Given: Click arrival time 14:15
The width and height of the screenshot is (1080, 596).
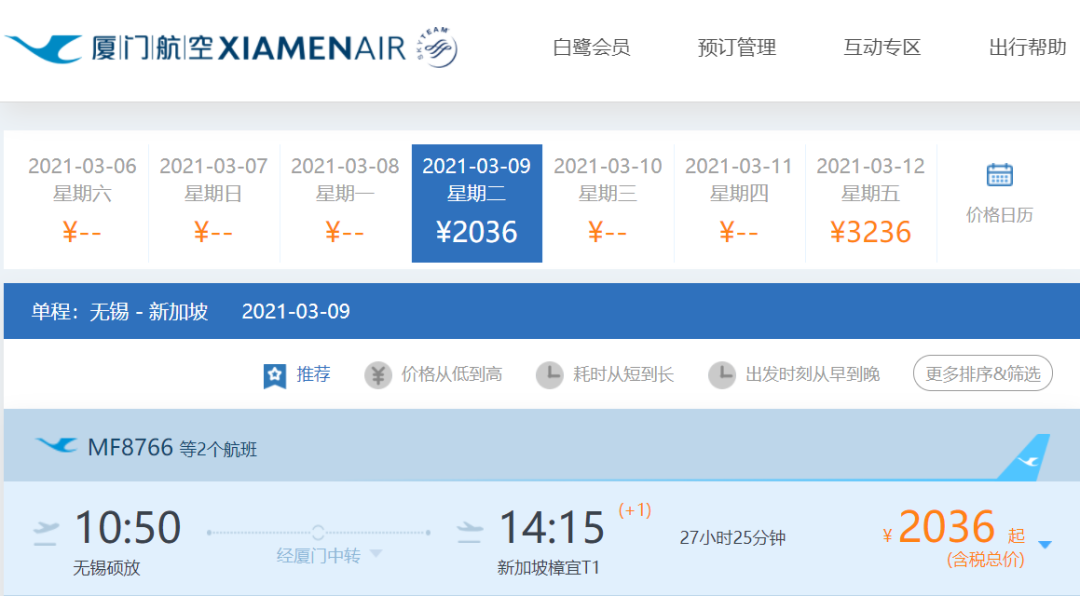Looking at the screenshot, I should pyautogui.click(x=552, y=528).
